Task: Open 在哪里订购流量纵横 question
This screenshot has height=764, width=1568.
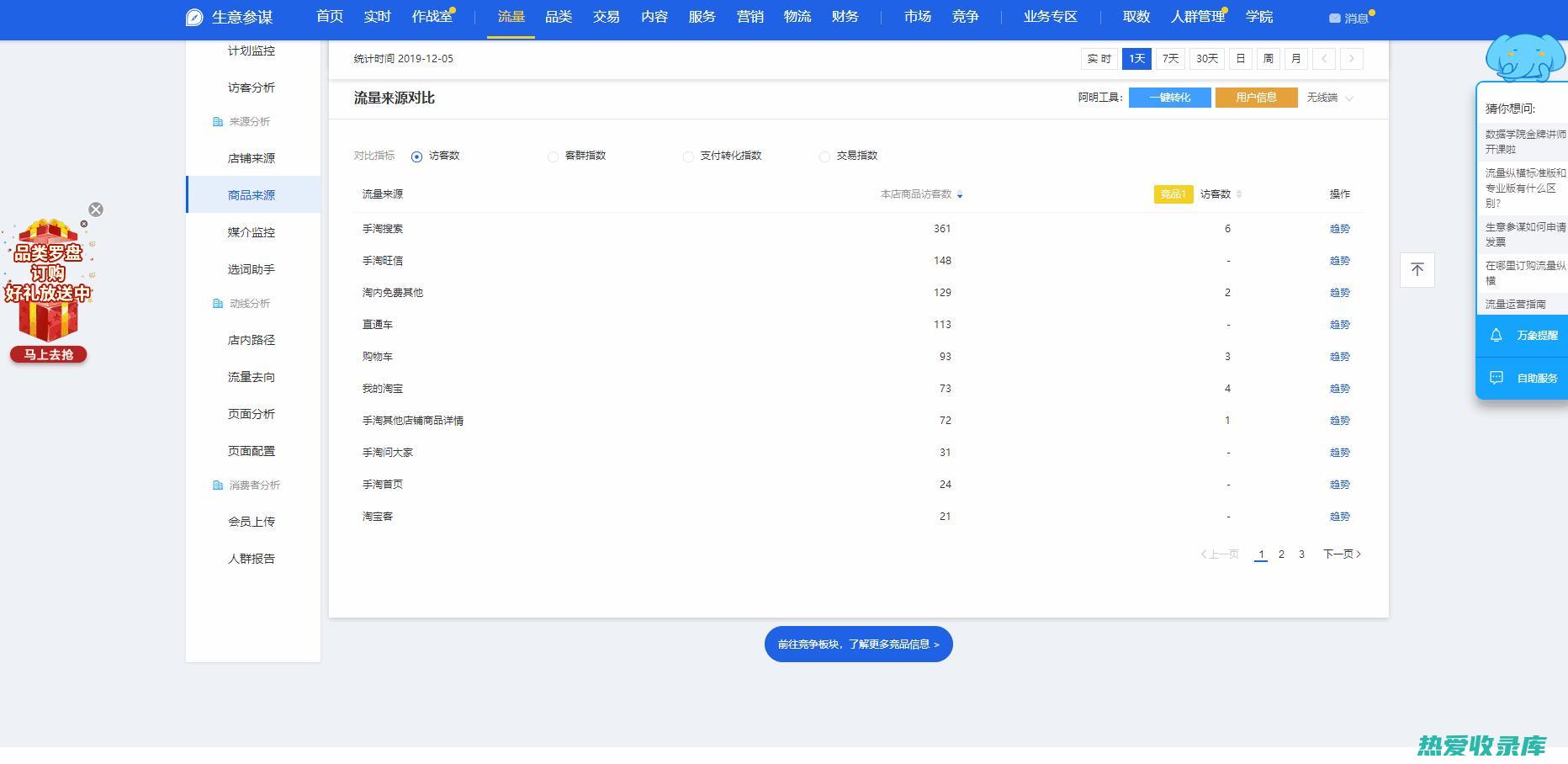Action: coord(1525,273)
